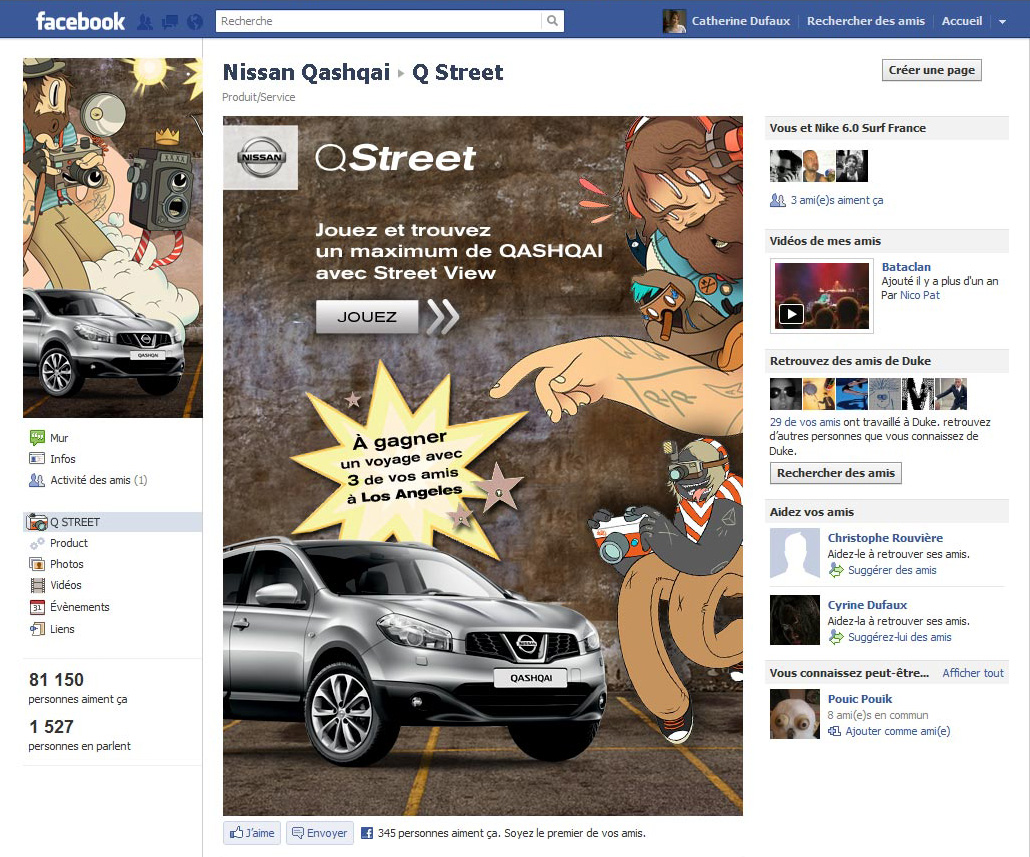Select the Infos page tab
Viewport: 1030px width, 857px height.
[x=62, y=459]
